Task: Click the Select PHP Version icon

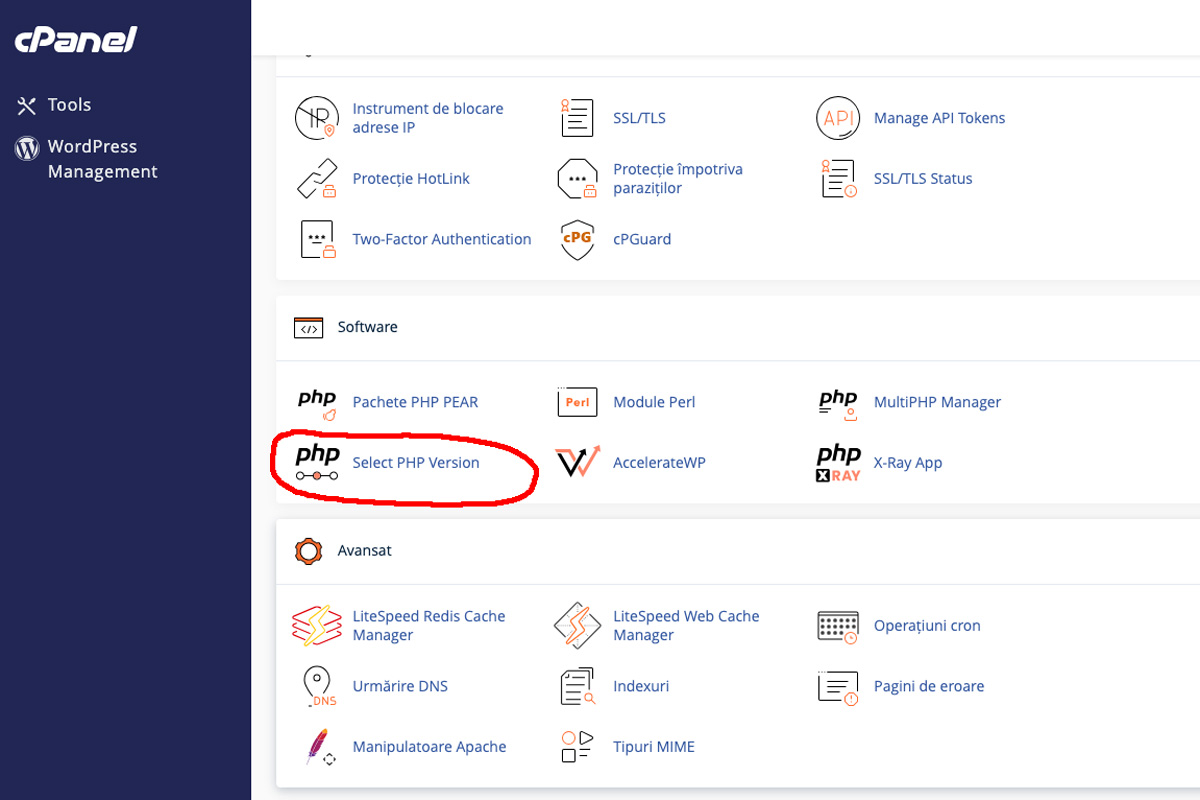Action: pyautogui.click(x=317, y=463)
